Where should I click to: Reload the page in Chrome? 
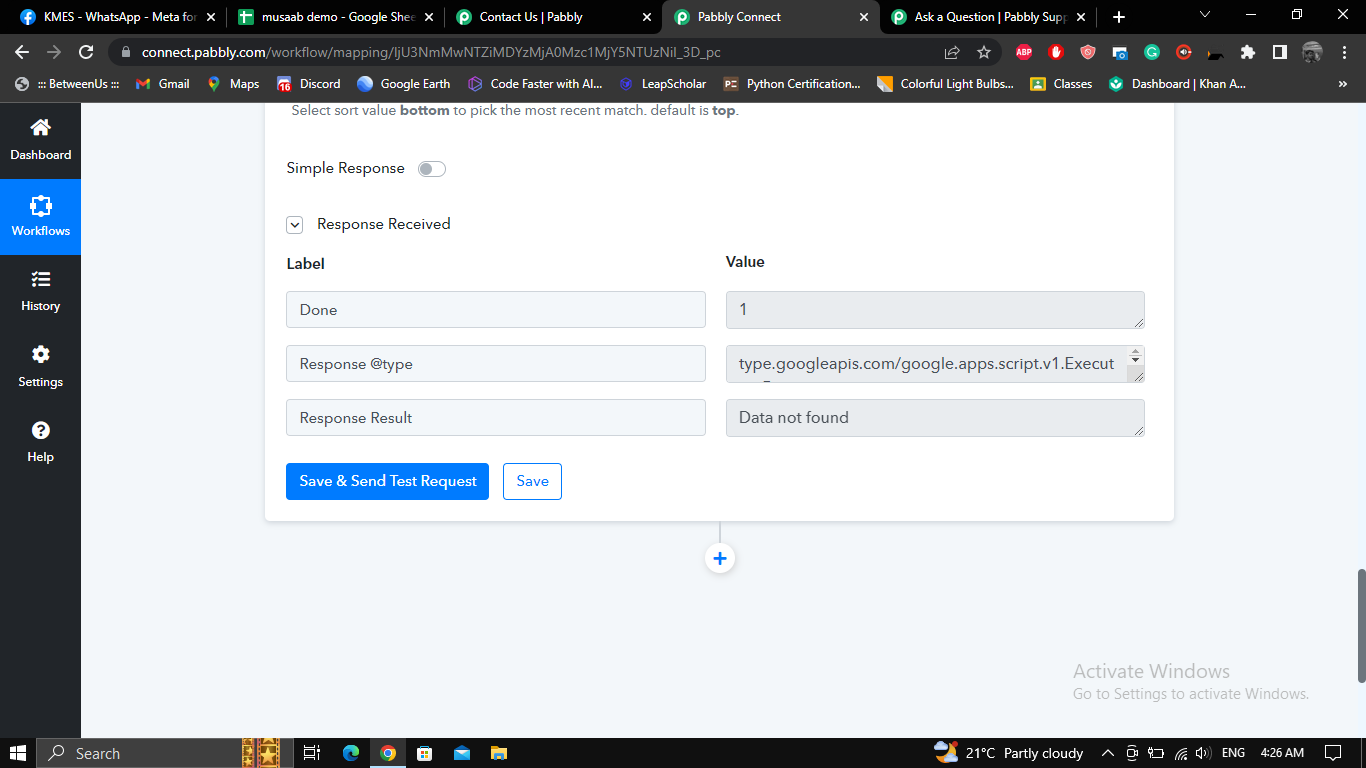click(86, 52)
